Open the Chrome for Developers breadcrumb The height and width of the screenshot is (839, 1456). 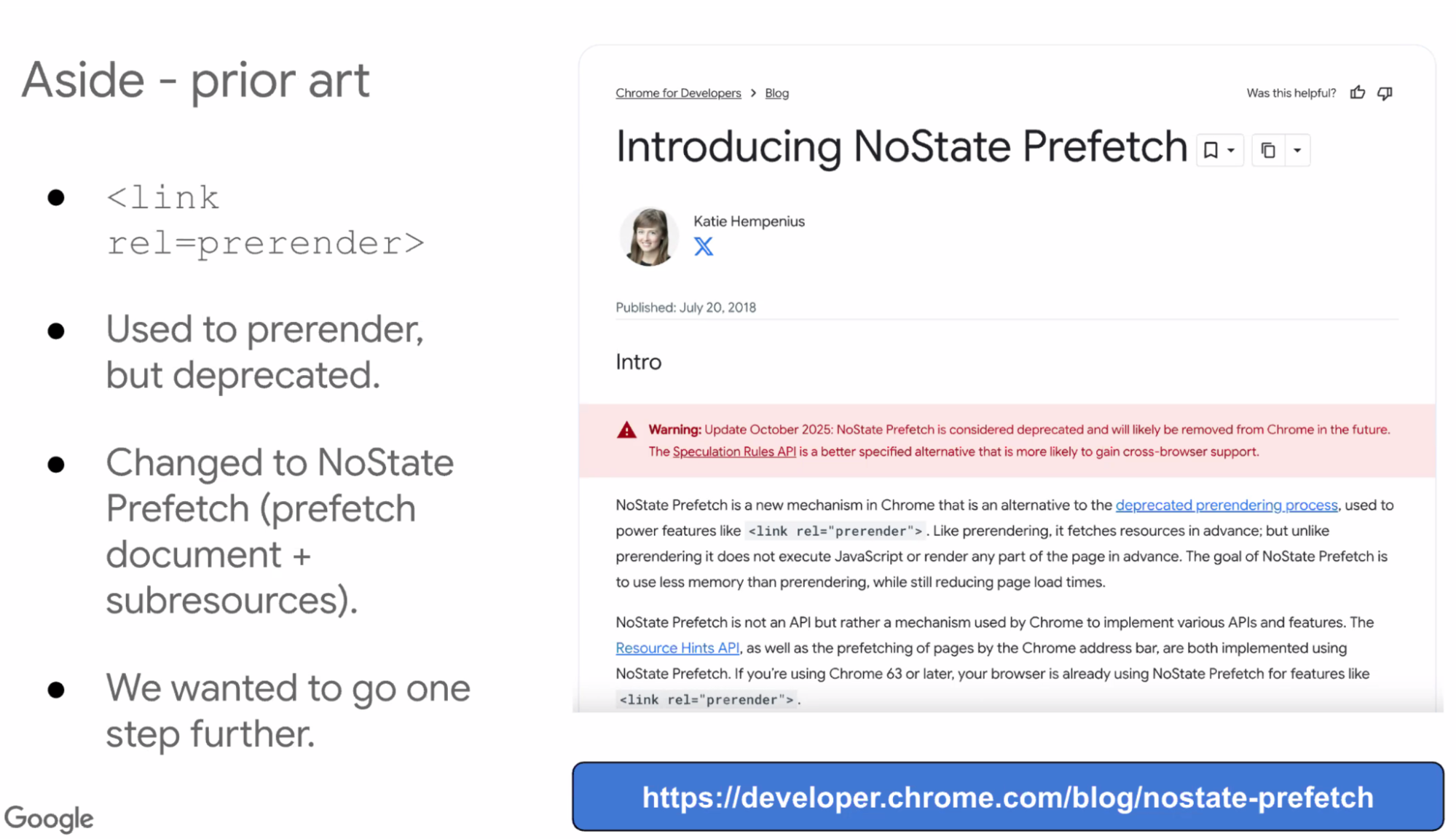pos(678,93)
